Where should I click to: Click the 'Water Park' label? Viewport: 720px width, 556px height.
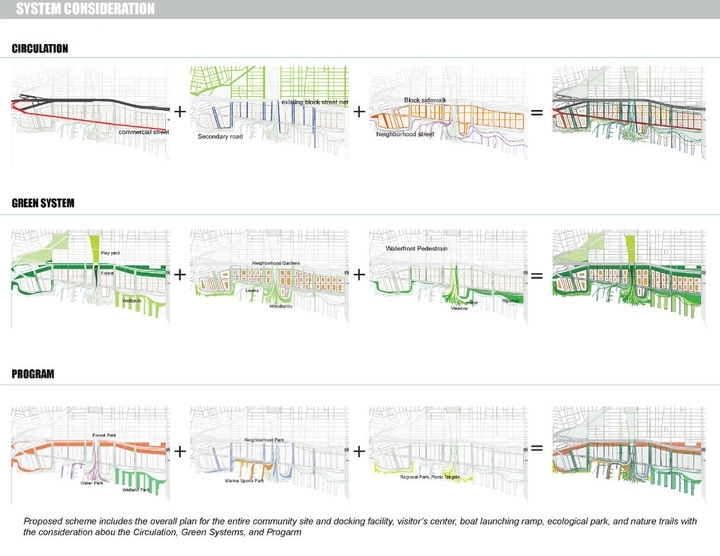(x=92, y=483)
